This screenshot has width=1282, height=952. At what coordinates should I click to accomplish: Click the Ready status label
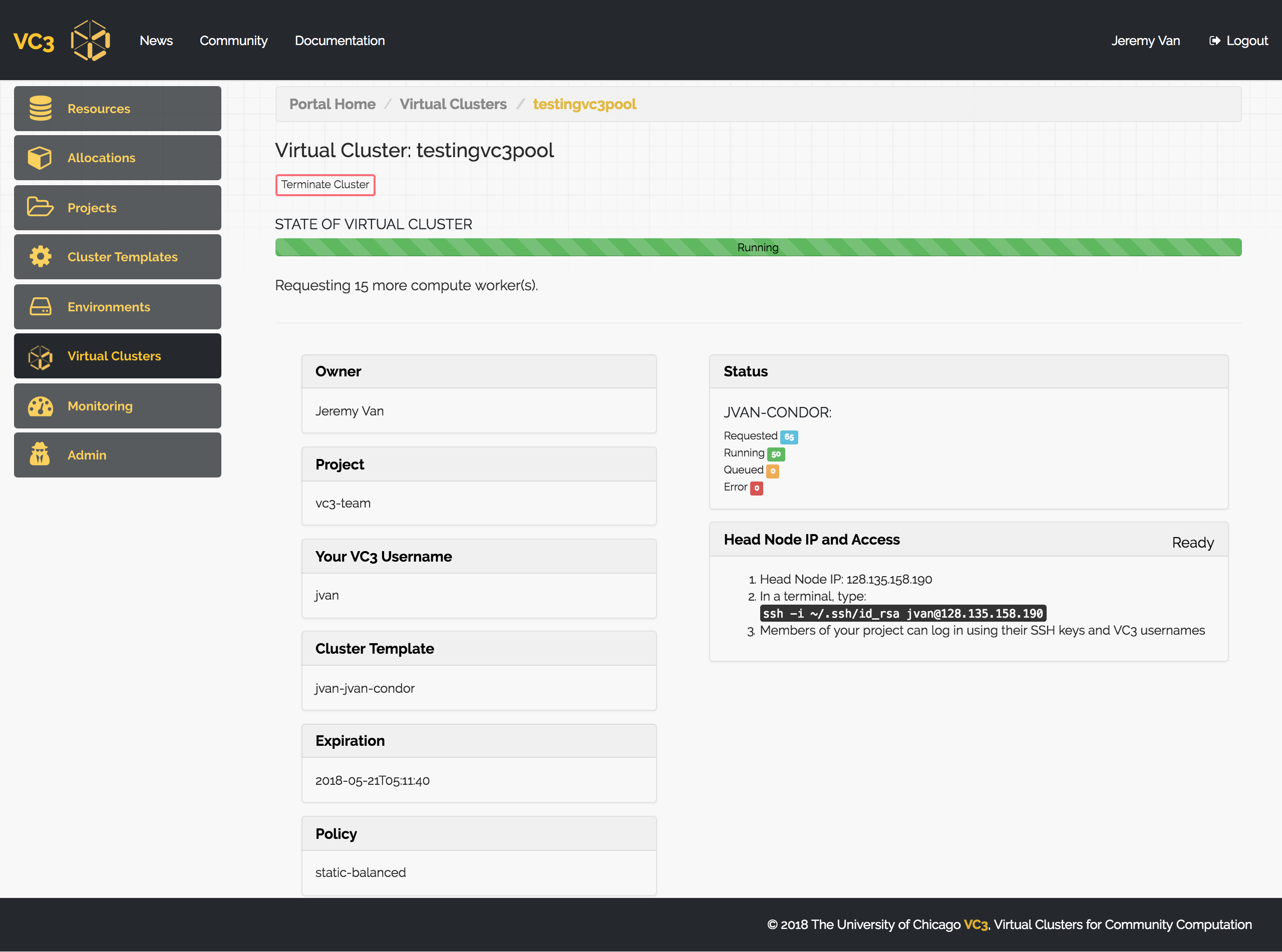coord(1193,542)
